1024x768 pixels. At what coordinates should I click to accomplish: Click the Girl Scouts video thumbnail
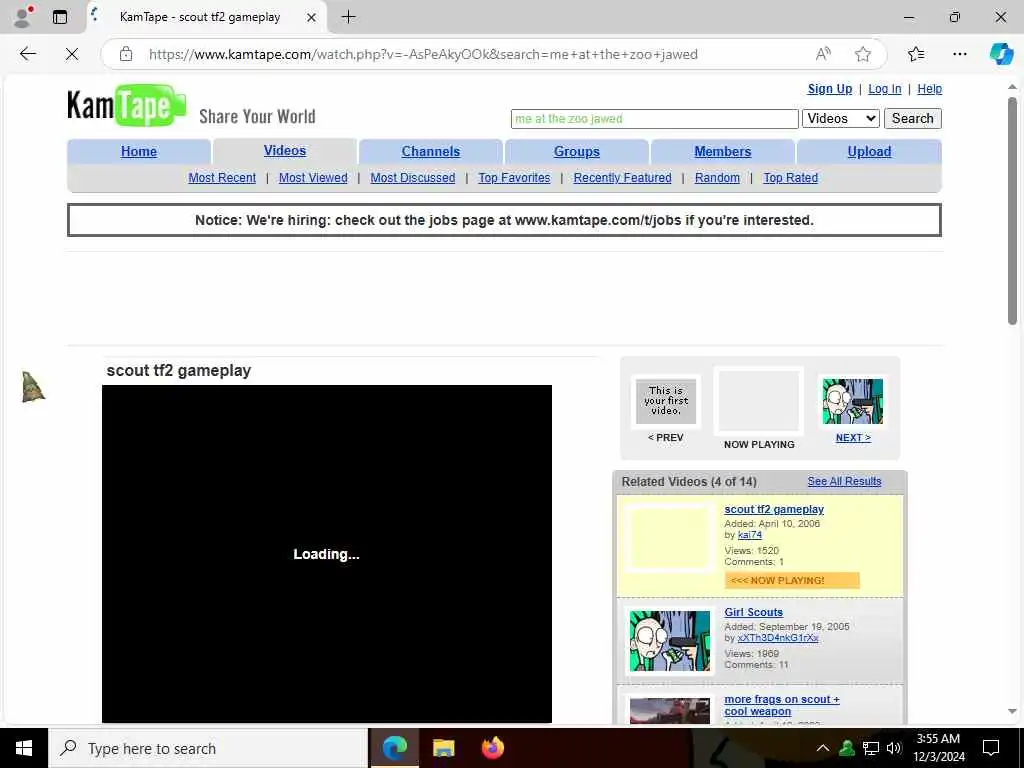point(669,641)
